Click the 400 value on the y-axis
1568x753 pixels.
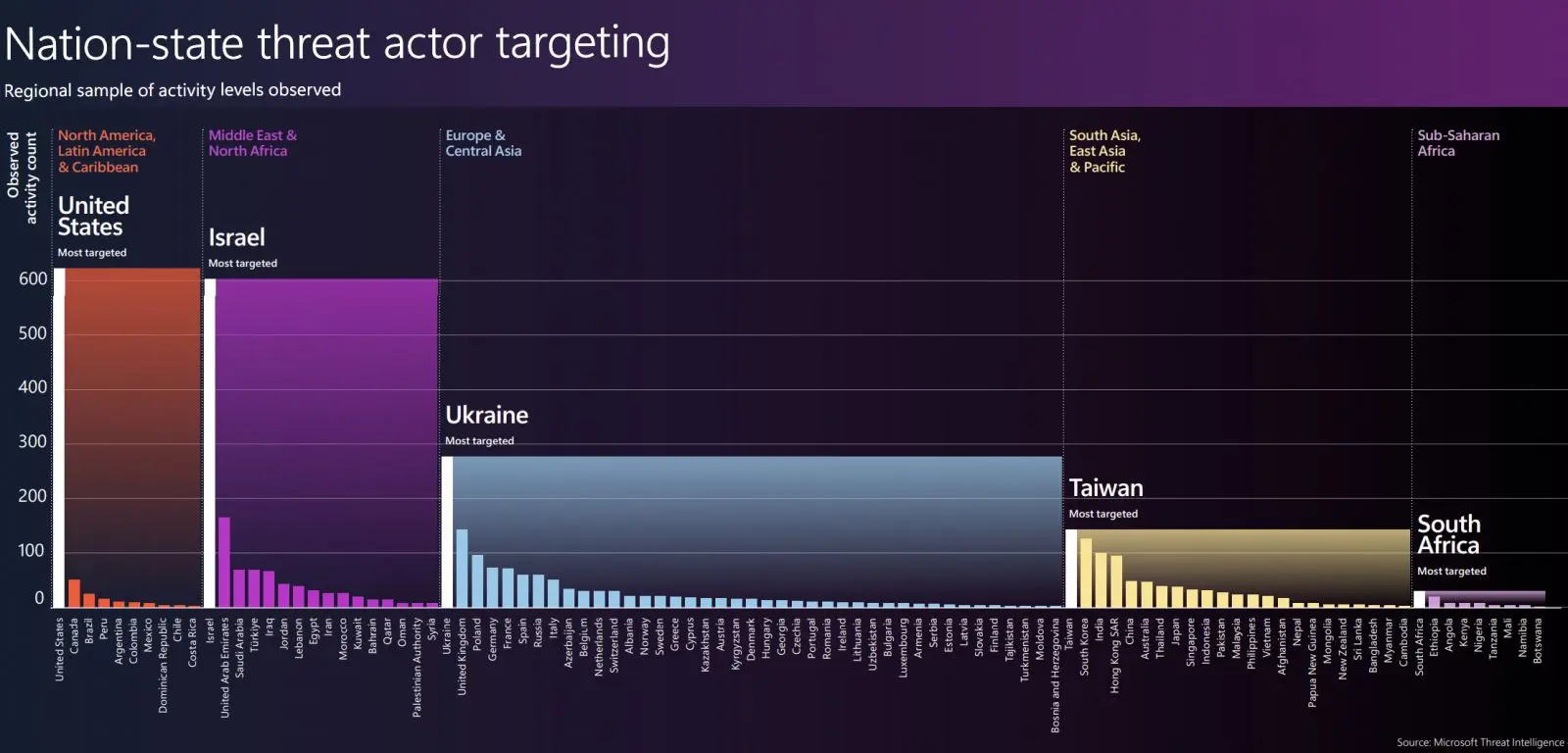pyautogui.click(x=33, y=387)
